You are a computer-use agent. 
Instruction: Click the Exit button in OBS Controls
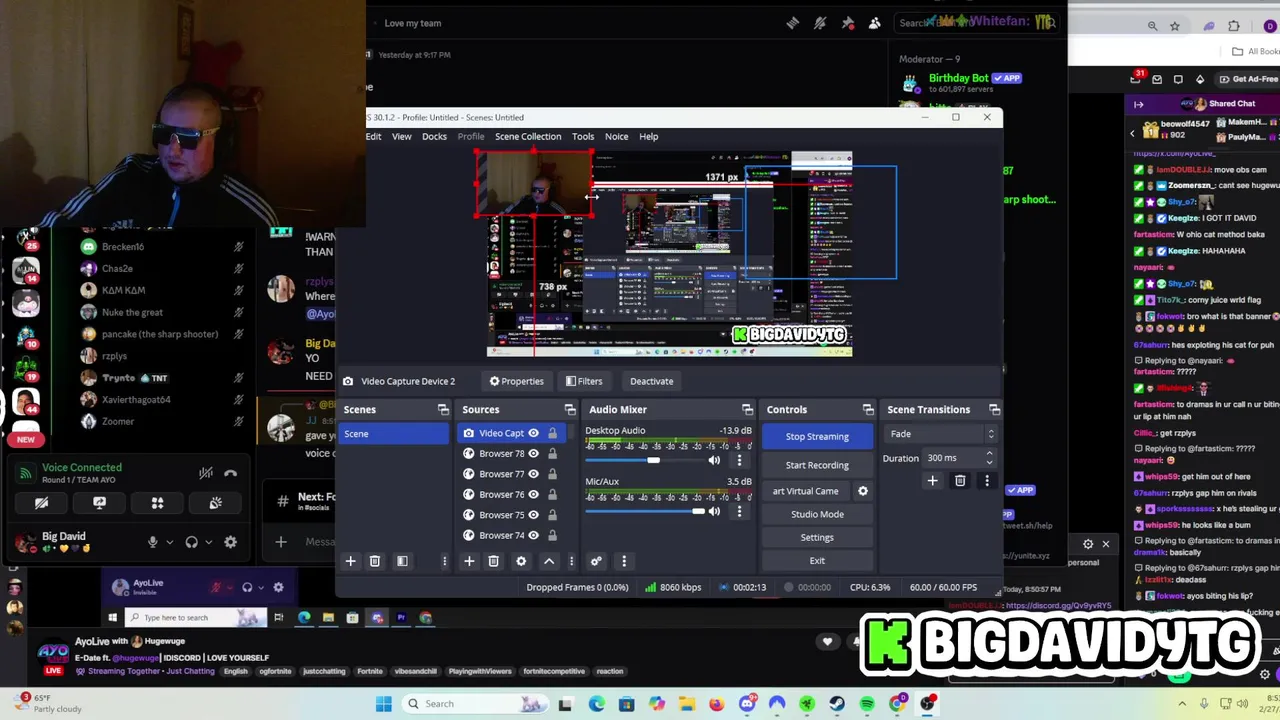817,561
